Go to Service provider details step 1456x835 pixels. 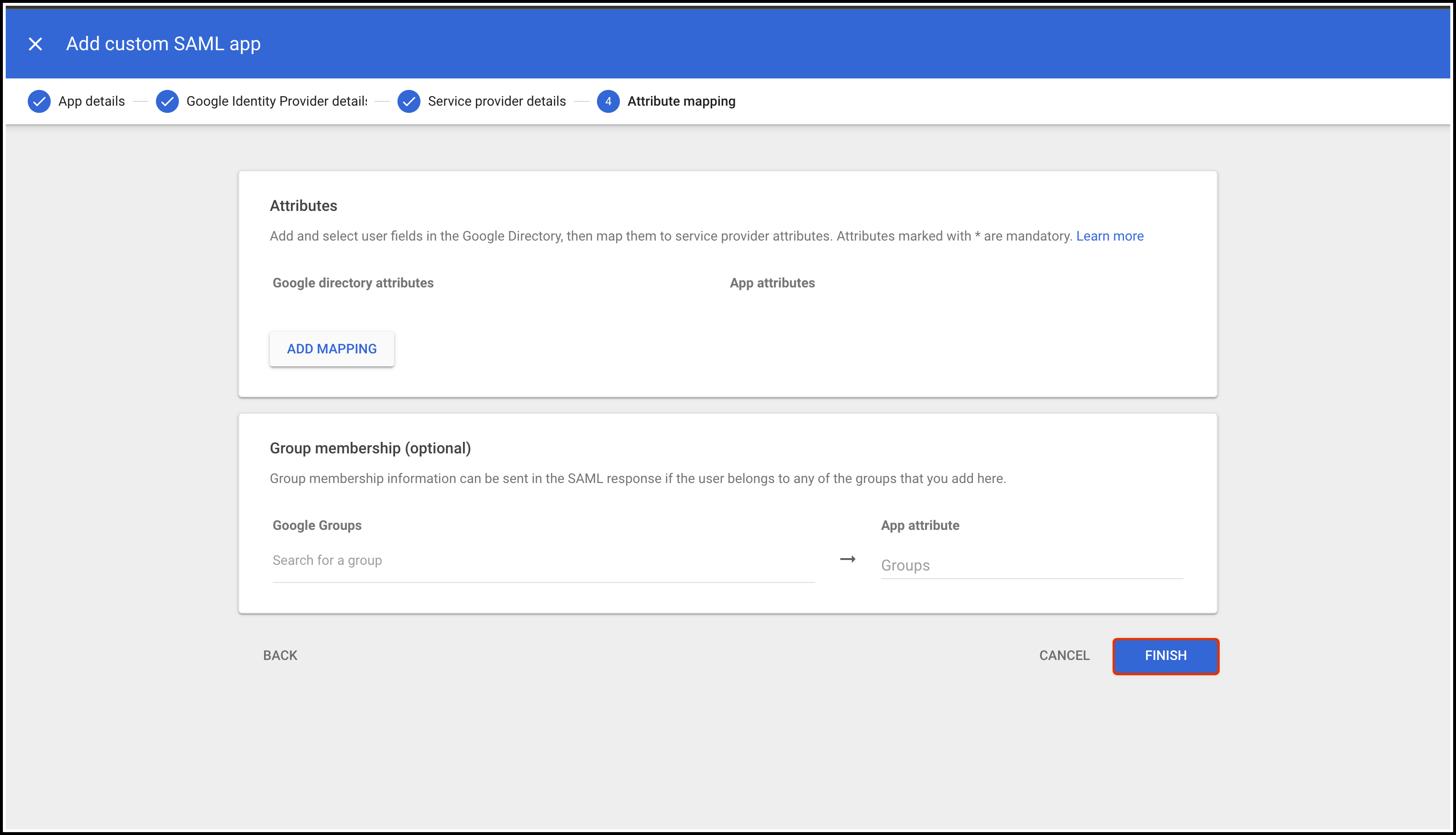coord(496,101)
